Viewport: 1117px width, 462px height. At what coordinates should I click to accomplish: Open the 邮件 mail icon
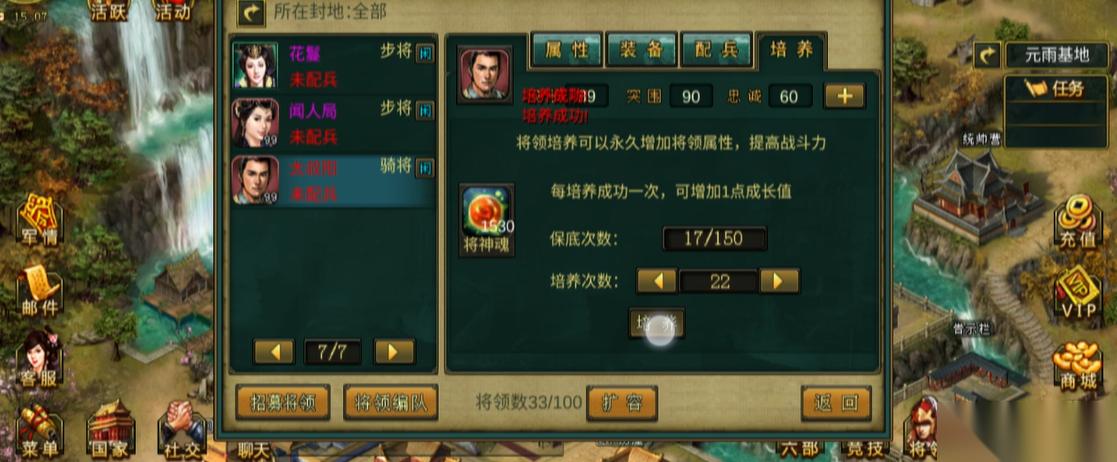tap(39, 290)
